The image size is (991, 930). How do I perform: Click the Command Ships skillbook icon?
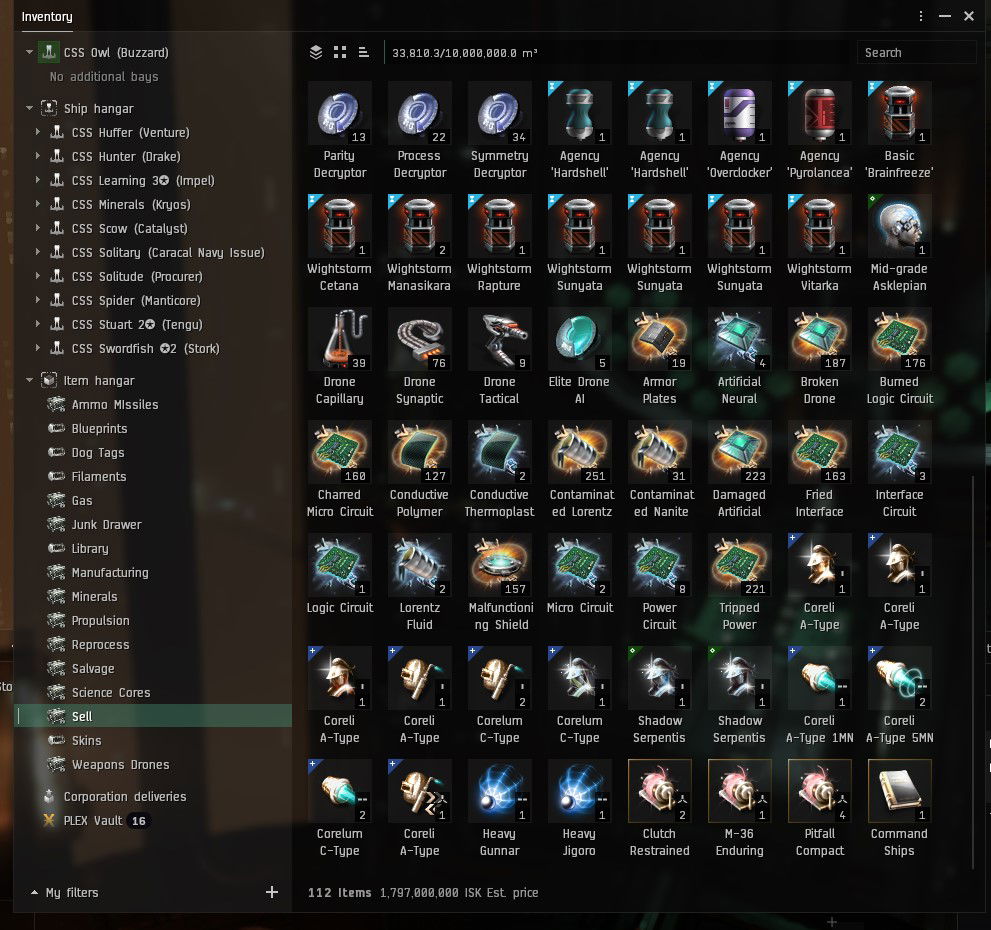pyautogui.click(x=899, y=791)
